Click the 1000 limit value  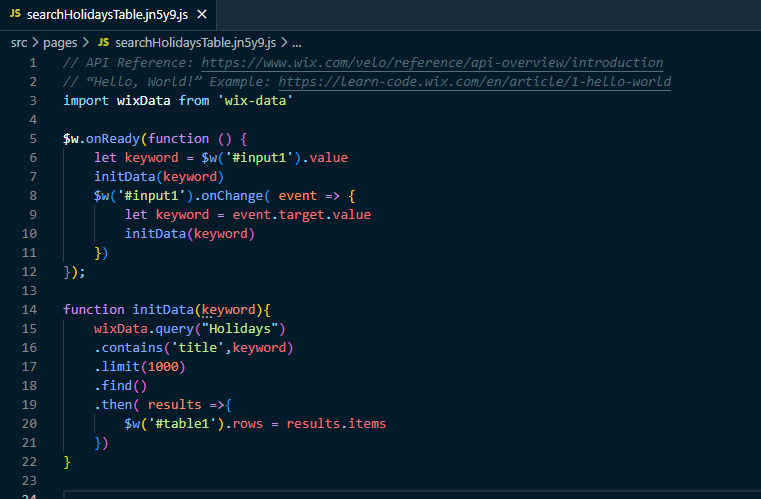(163, 366)
